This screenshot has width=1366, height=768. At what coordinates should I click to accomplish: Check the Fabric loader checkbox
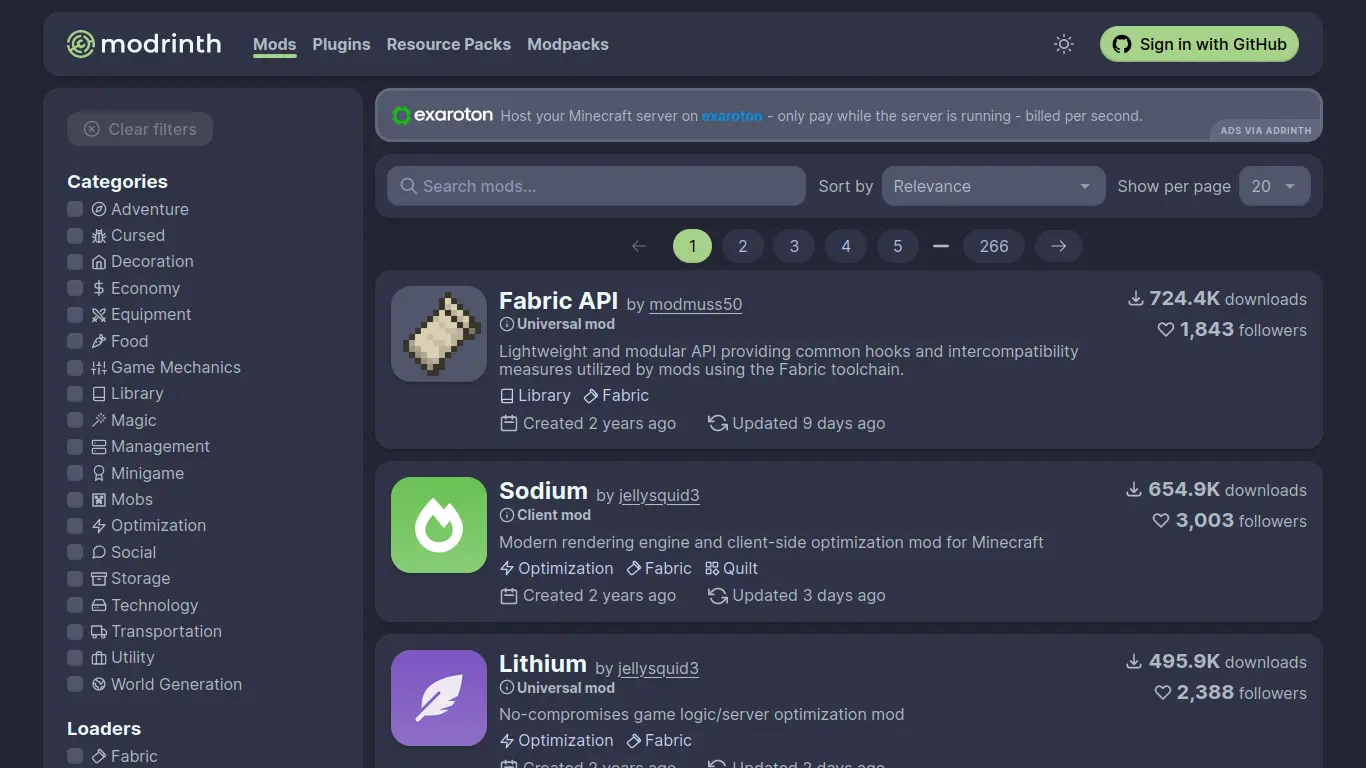[75, 756]
